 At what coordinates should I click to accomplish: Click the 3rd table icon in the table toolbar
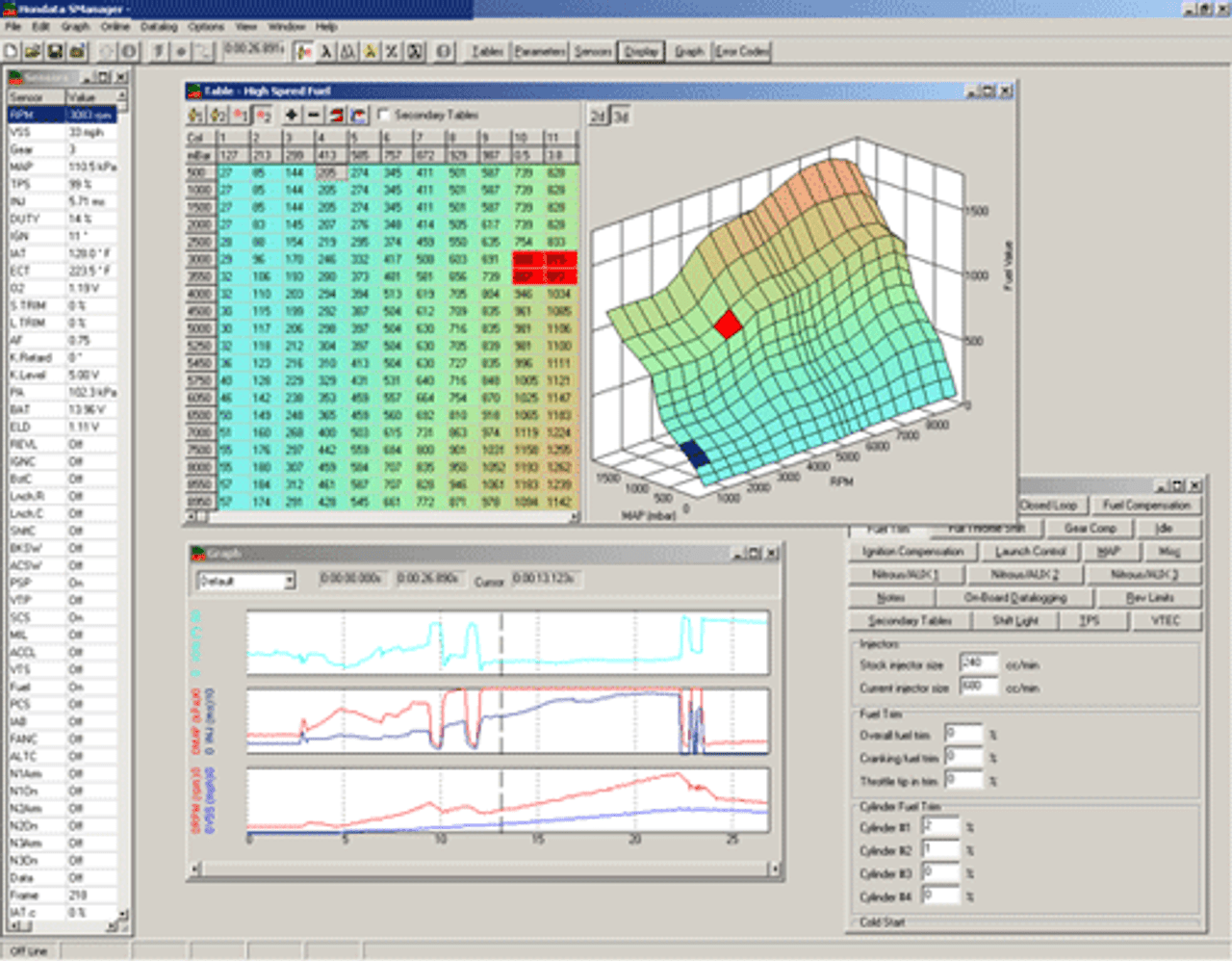pos(240,116)
